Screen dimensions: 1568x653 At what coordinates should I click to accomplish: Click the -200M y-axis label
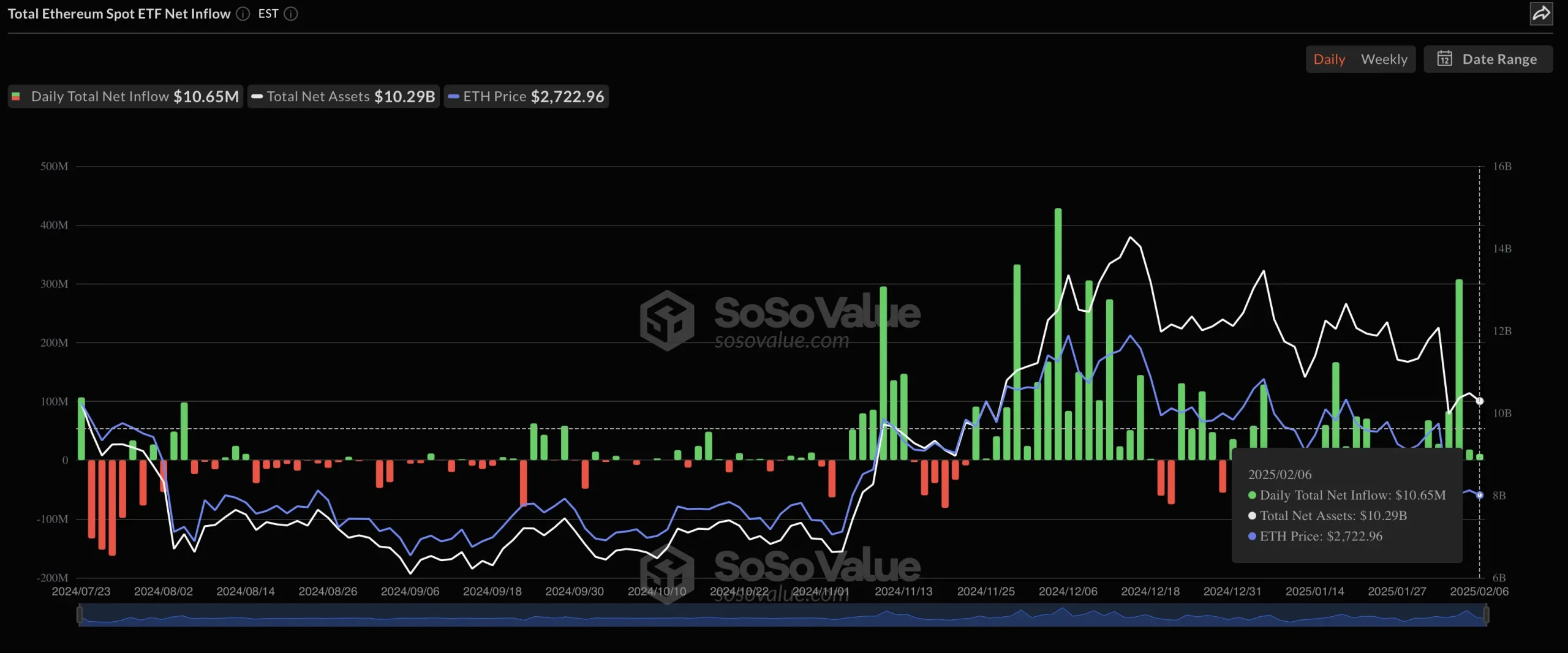click(x=53, y=578)
